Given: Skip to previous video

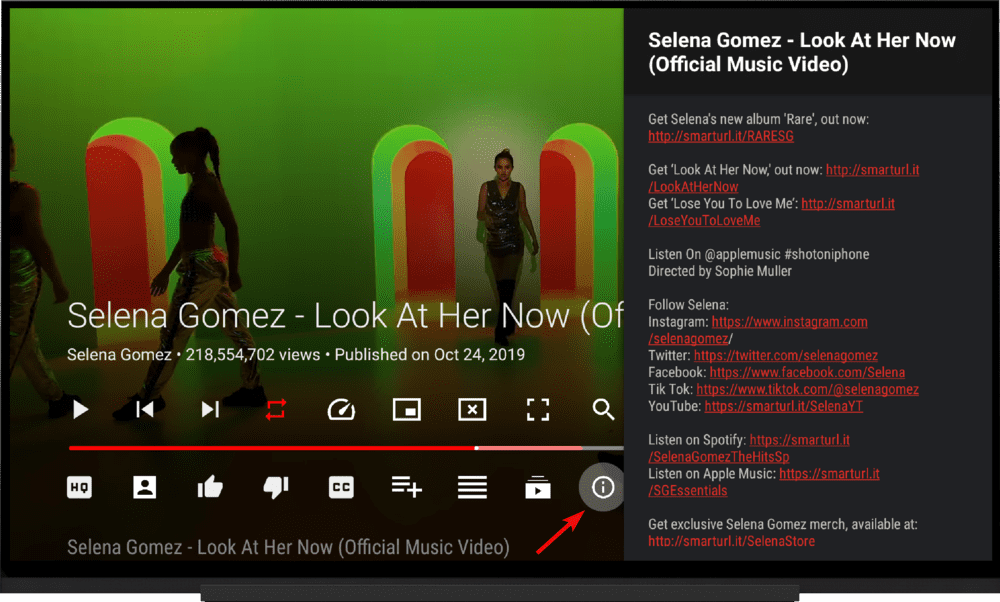Looking at the screenshot, I should pyautogui.click(x=145, y=409).
